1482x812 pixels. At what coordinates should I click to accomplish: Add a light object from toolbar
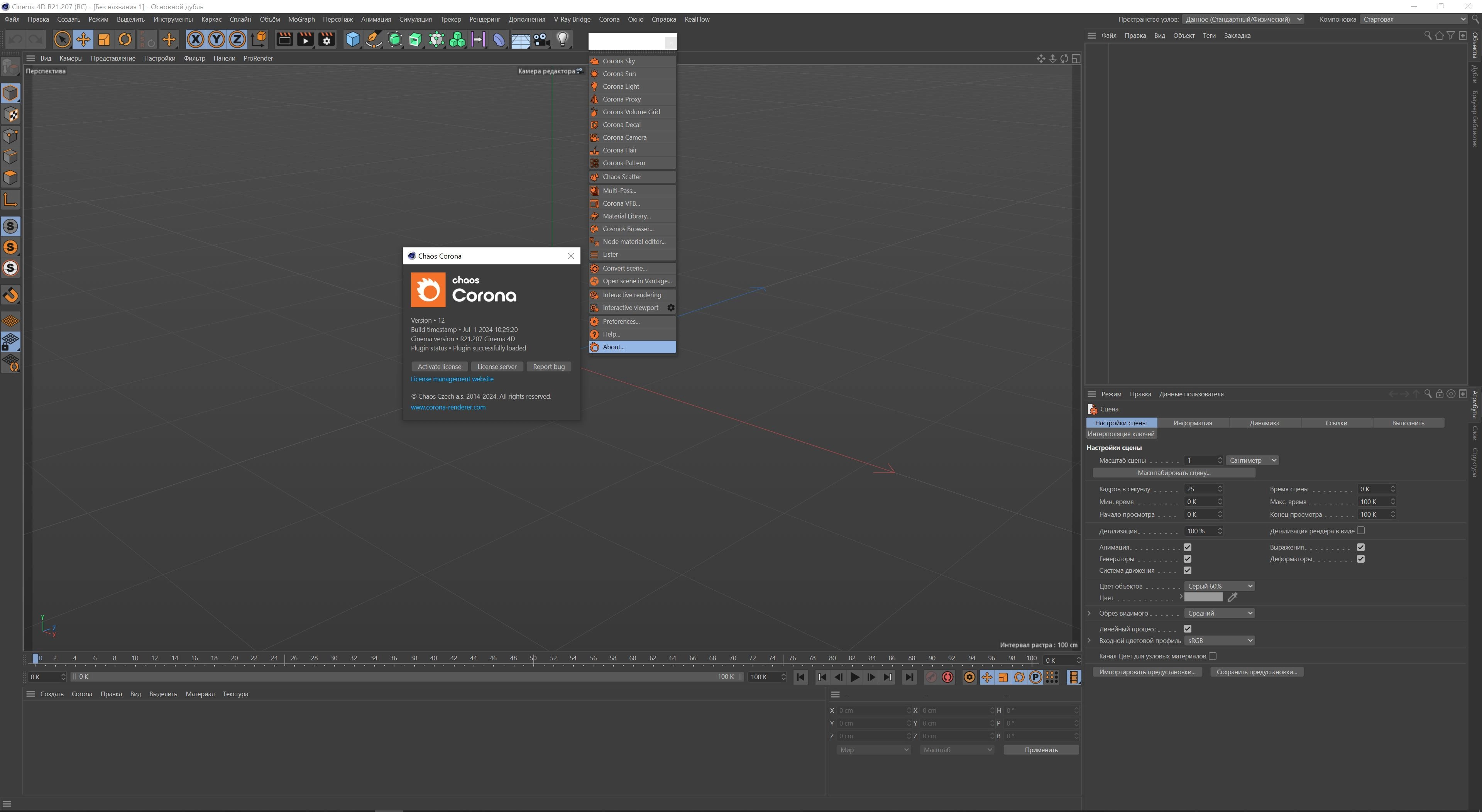click(563, 40)
